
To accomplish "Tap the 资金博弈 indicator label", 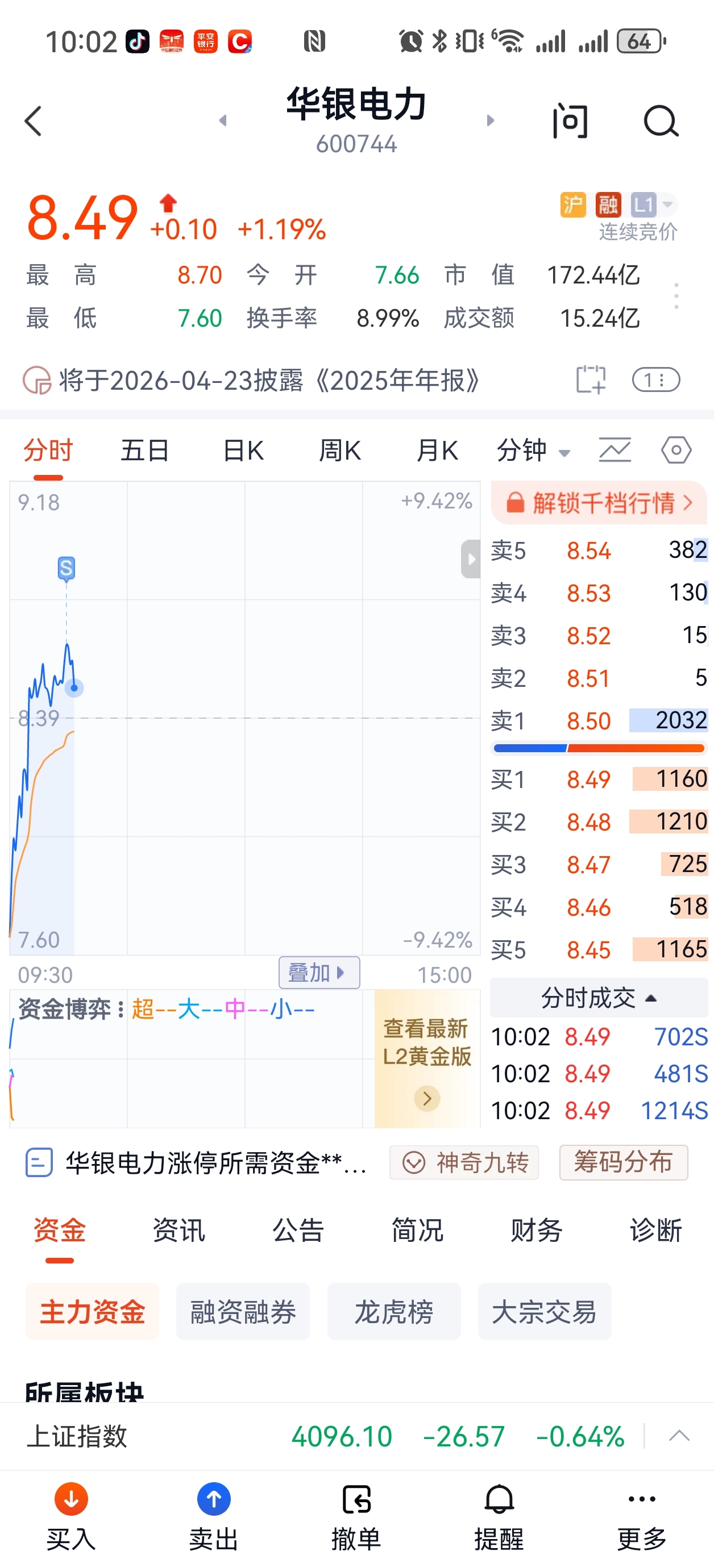I will [65, 1009].
